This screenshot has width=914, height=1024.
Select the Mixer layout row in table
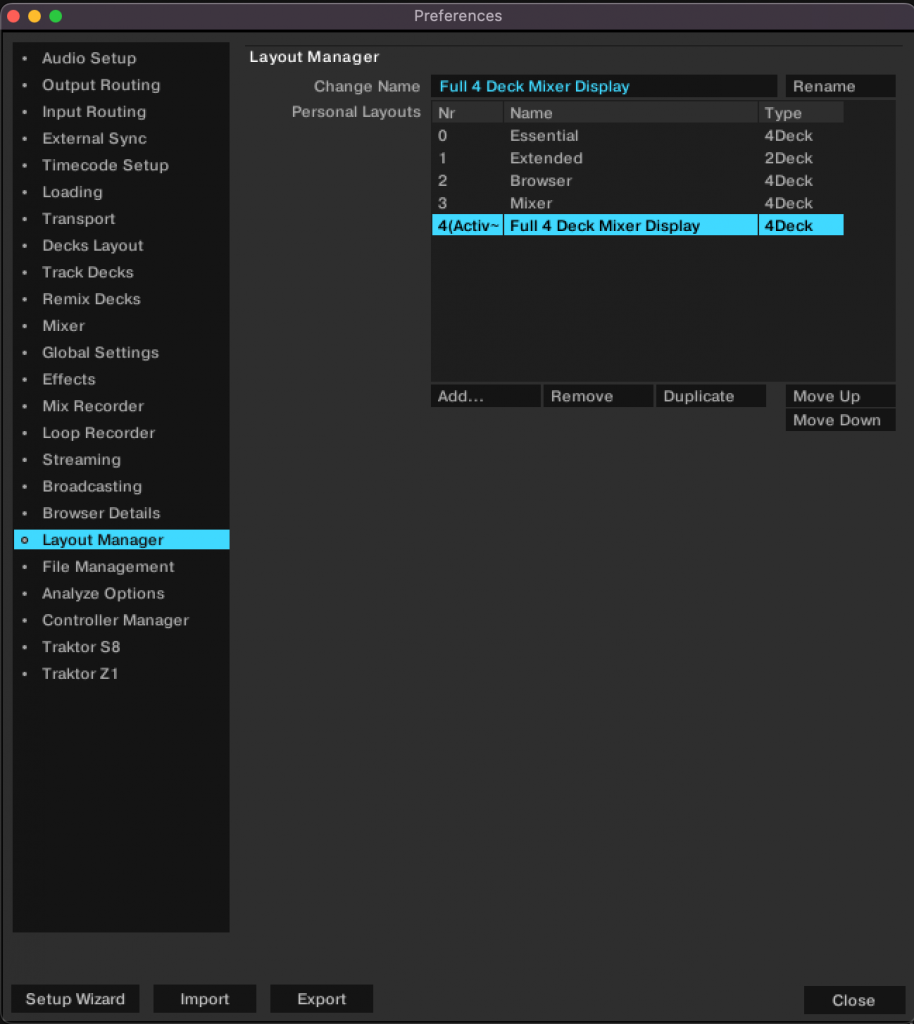coord(637,203)
